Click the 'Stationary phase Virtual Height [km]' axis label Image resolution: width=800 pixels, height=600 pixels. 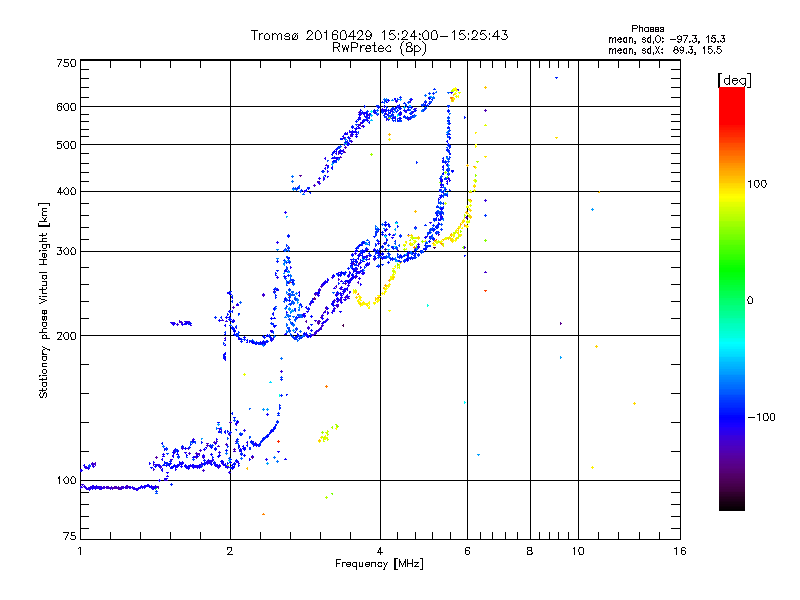(x=44, y=300)
